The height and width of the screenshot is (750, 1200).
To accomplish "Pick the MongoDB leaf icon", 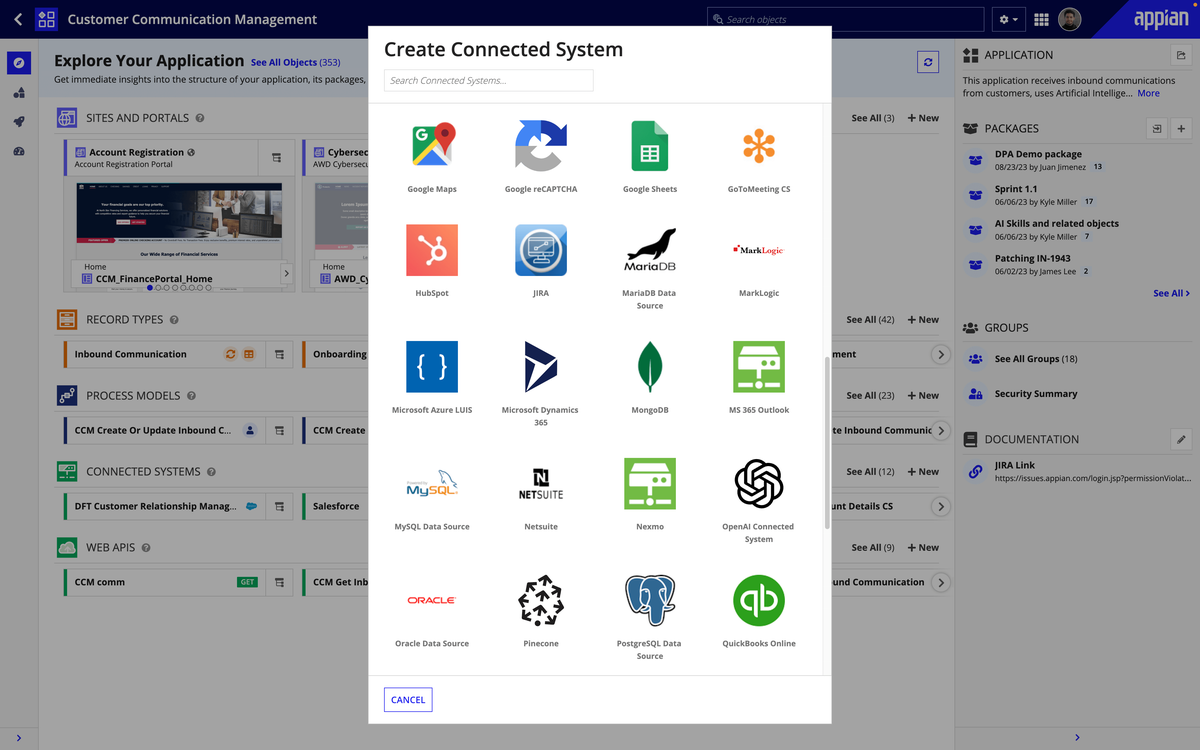I will click(x=650, y=367).
